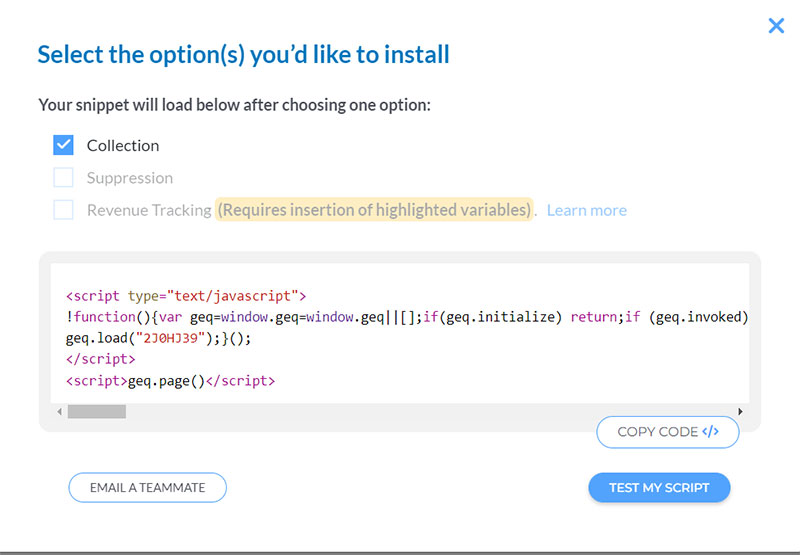The height and width of the screenshot is (555, 800).
Task: Click the EMAIL A TEAMMATE button
Action: point(147,488)
